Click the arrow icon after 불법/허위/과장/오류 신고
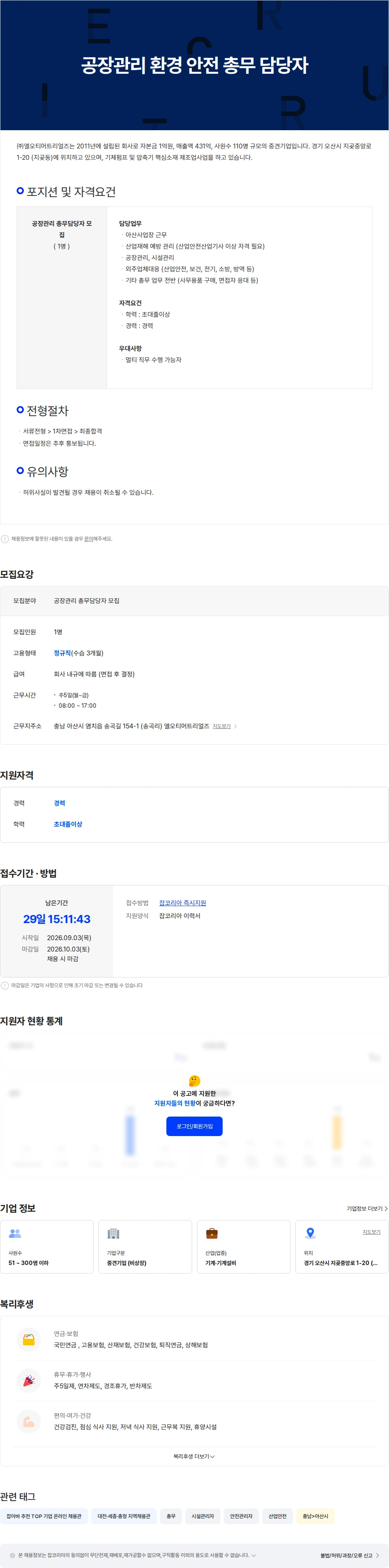 pyautogui.click(x=378, y=1555)
